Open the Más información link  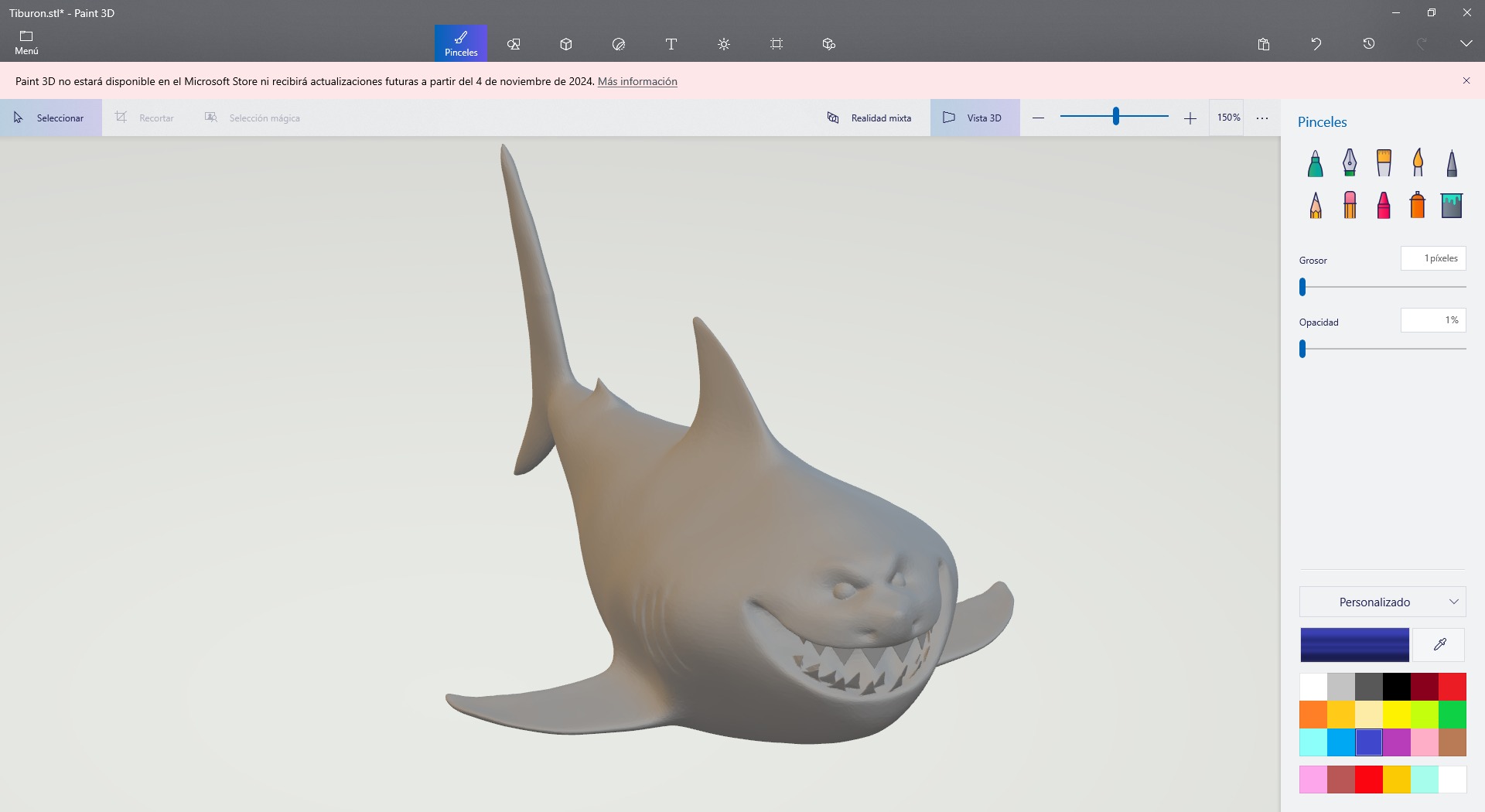[x=637, y=81]
